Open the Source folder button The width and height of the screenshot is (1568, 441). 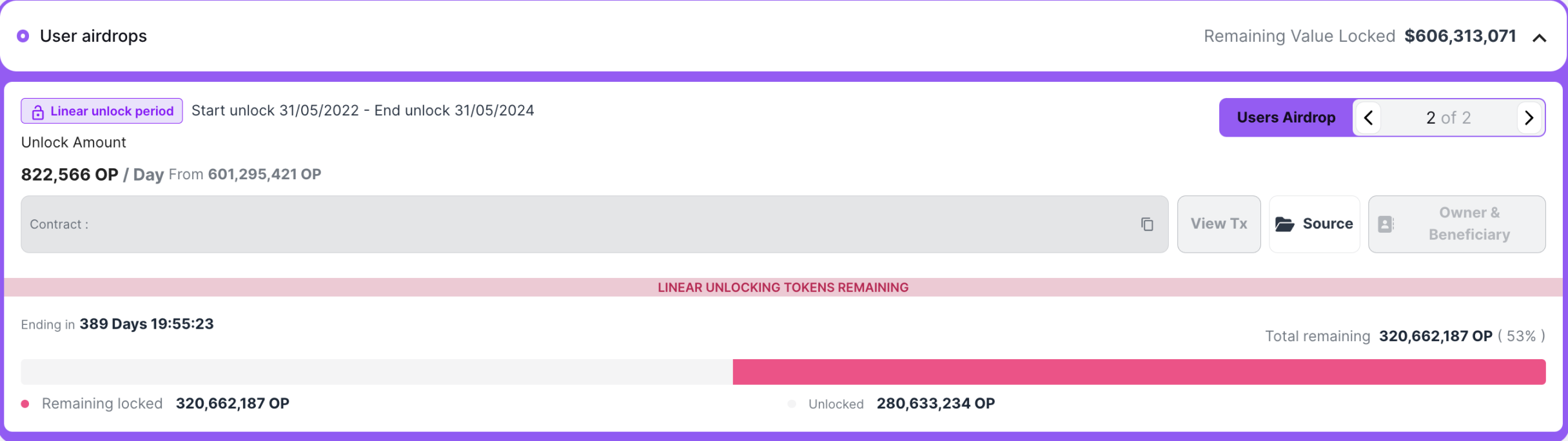click(x=1314, y=224)
